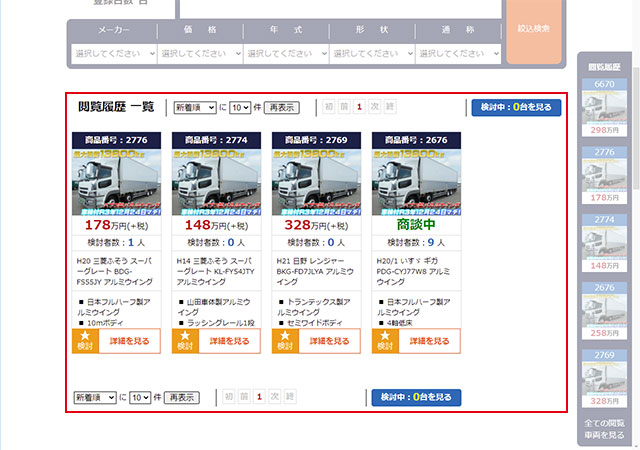
Task: Click the top blue 検討中:0台を見る button
Action: [x=516, y=108]
